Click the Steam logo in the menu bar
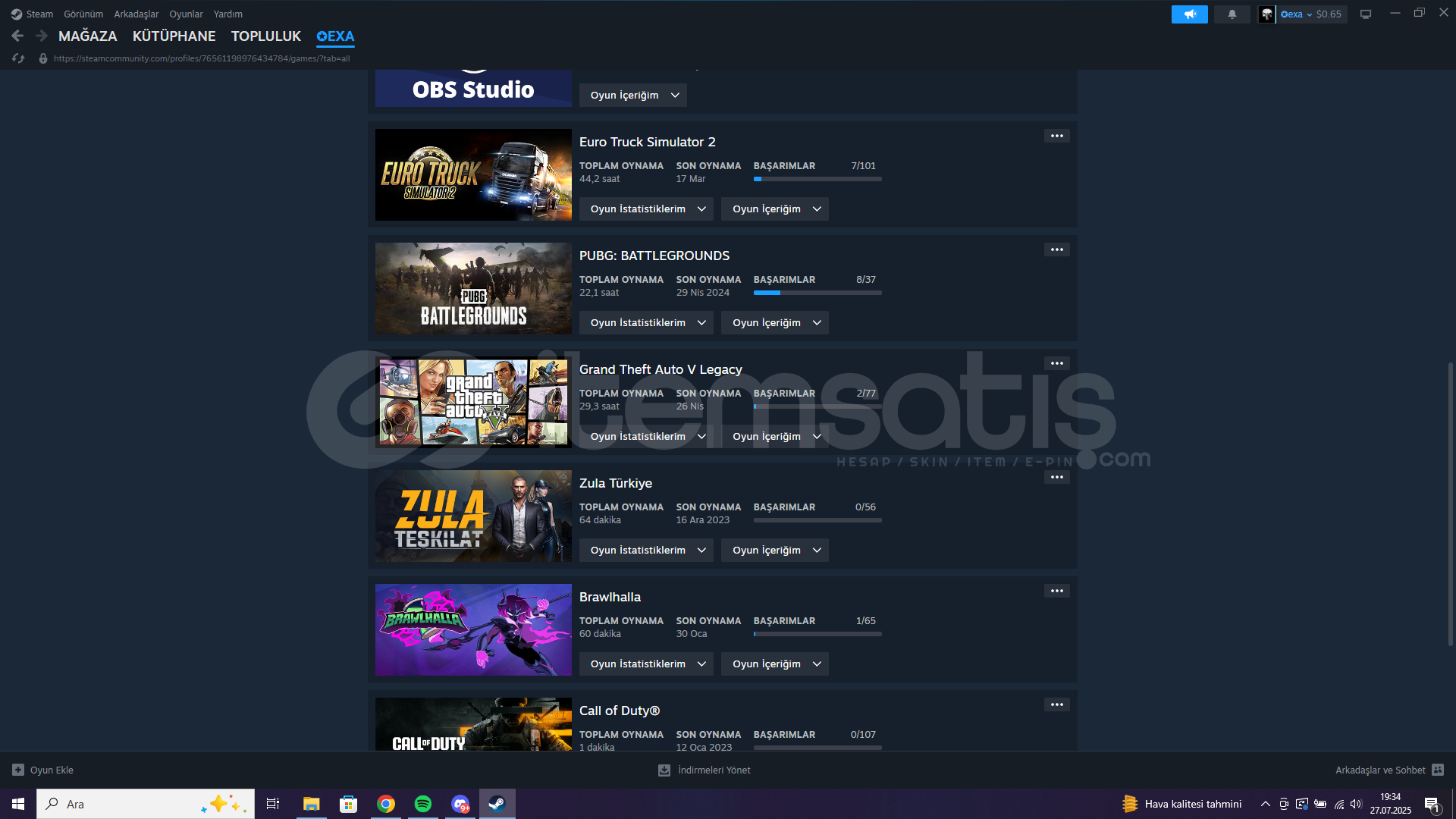 pyautogui.click(x=16, y=14)
